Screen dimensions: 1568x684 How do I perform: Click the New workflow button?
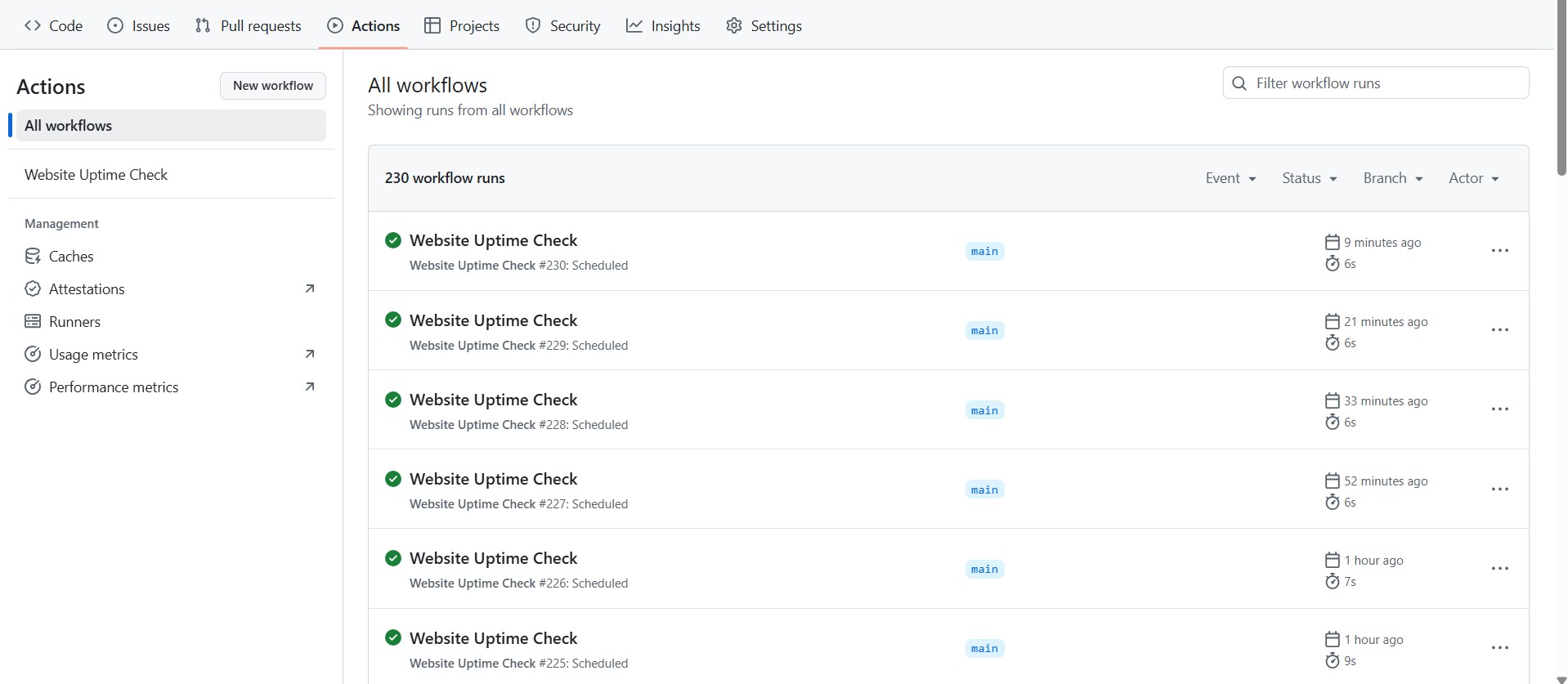coord(273,86)
